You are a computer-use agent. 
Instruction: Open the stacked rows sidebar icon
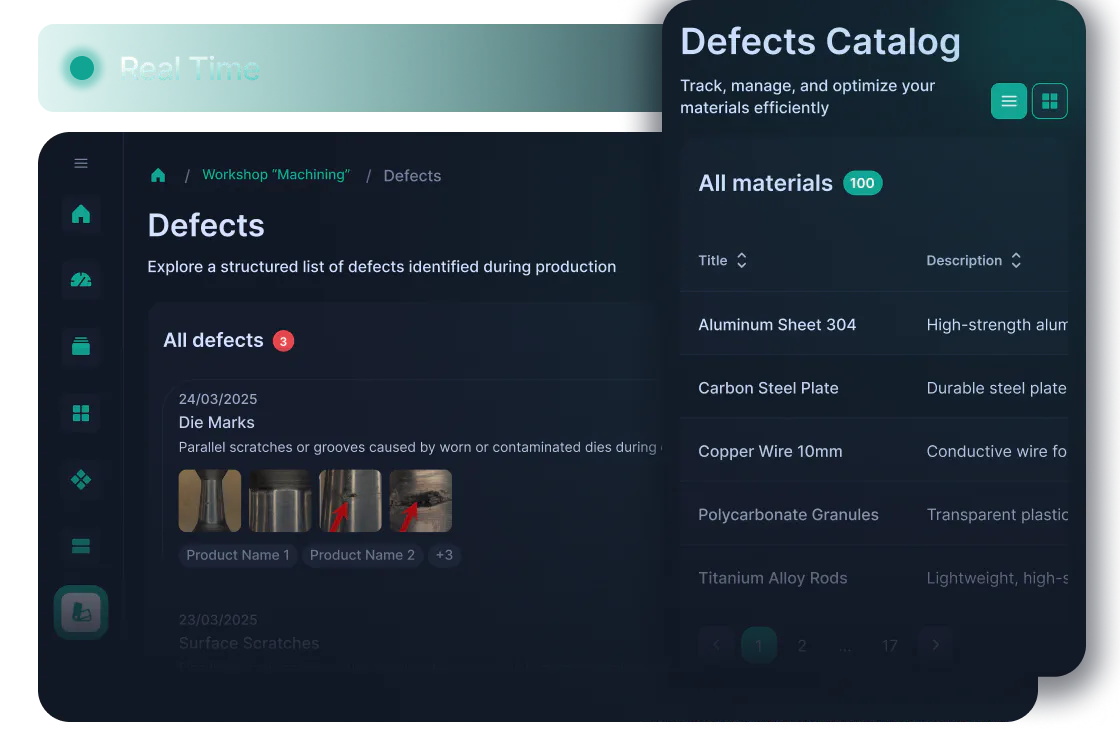click(81, 546)
